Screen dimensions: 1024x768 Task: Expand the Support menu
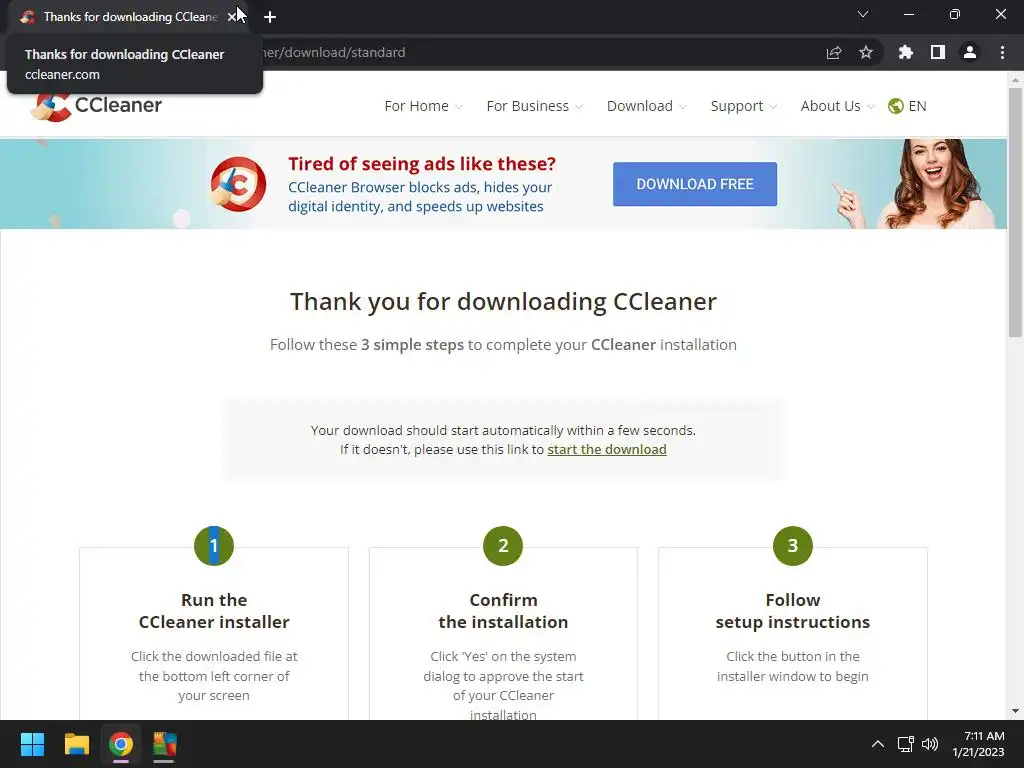click(x=743, y=106)
